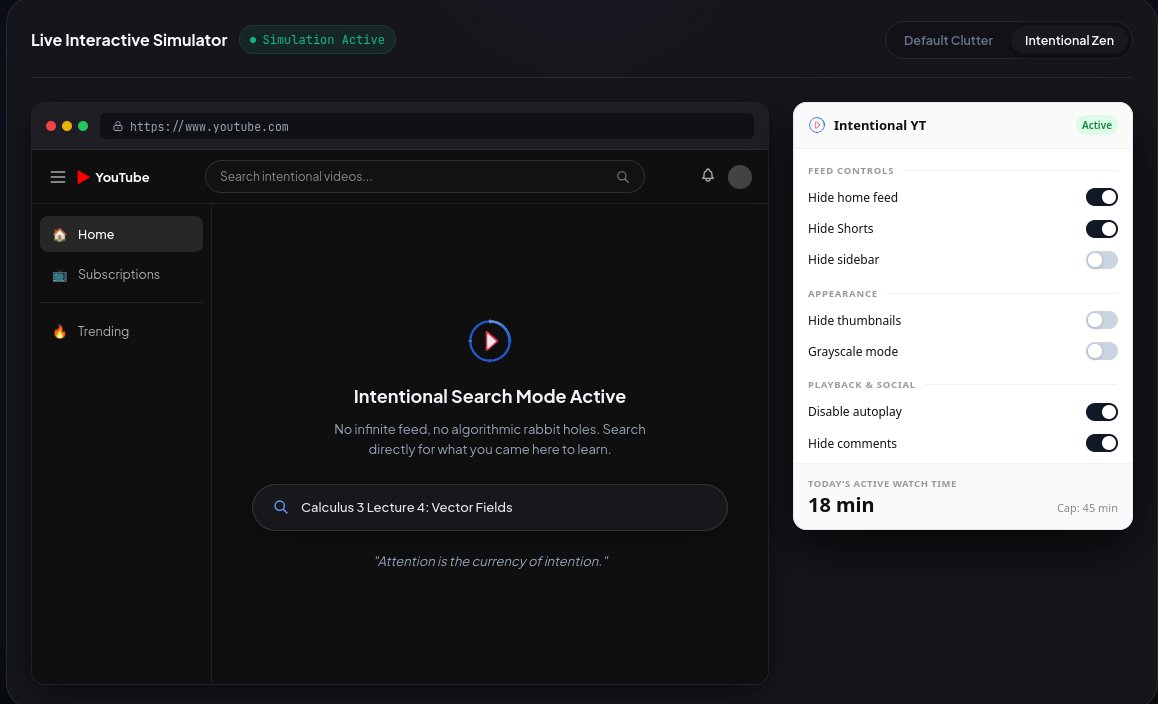Screen dimensions: 1158x704
Task: Click the APPEARANCE section label
Action: pyautogui.click(x=843, y=294)
